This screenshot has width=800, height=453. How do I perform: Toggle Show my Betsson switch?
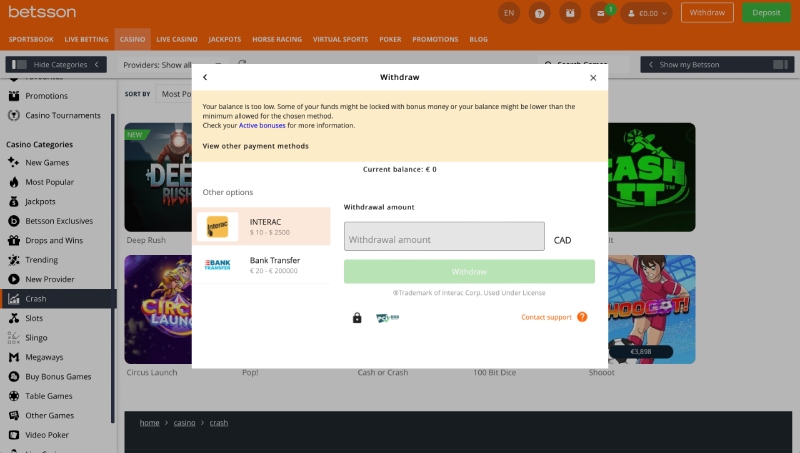pos(780,64)
